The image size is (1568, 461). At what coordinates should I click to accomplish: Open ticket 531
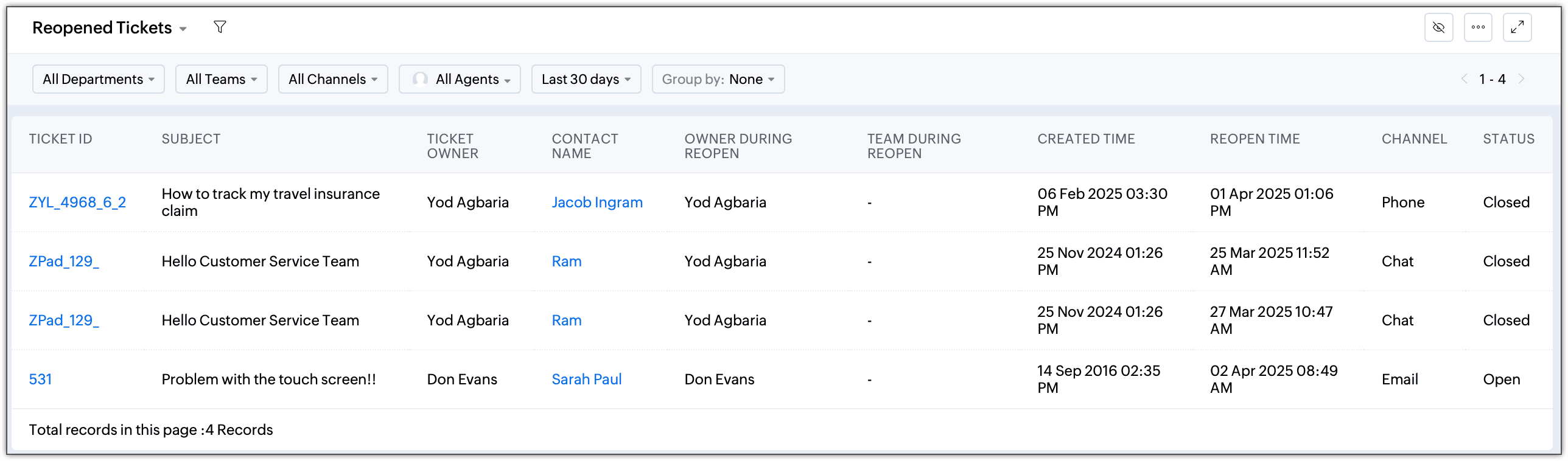40,380
